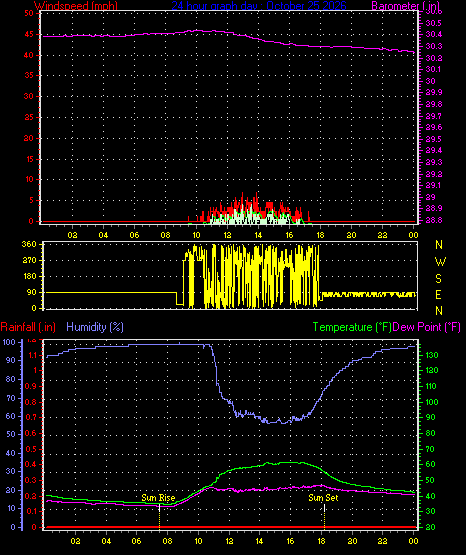Click the '29.9' barometer axis value
Image resolution: width=466 pixels, height=555 pixels.
click(433, 92)
